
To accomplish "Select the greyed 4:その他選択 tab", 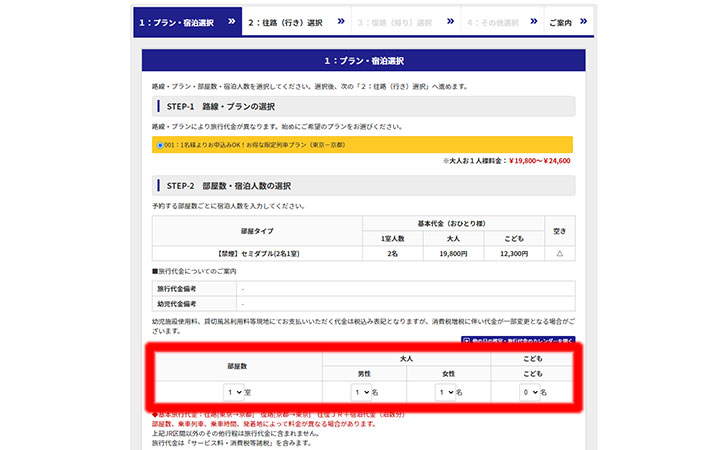I will click(x=502, y=22).
